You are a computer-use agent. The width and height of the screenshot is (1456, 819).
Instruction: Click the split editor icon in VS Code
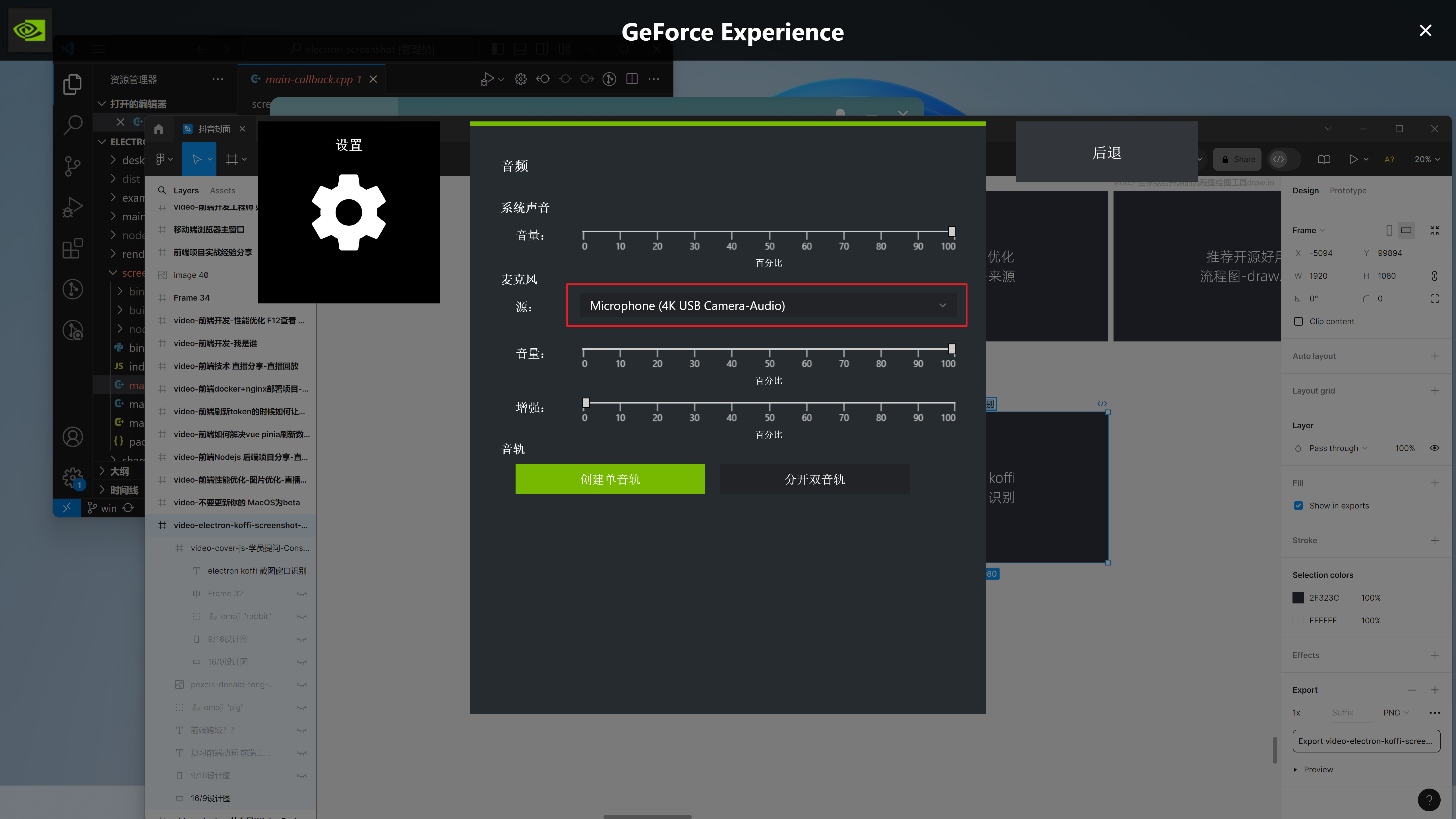tap(632, 79)
